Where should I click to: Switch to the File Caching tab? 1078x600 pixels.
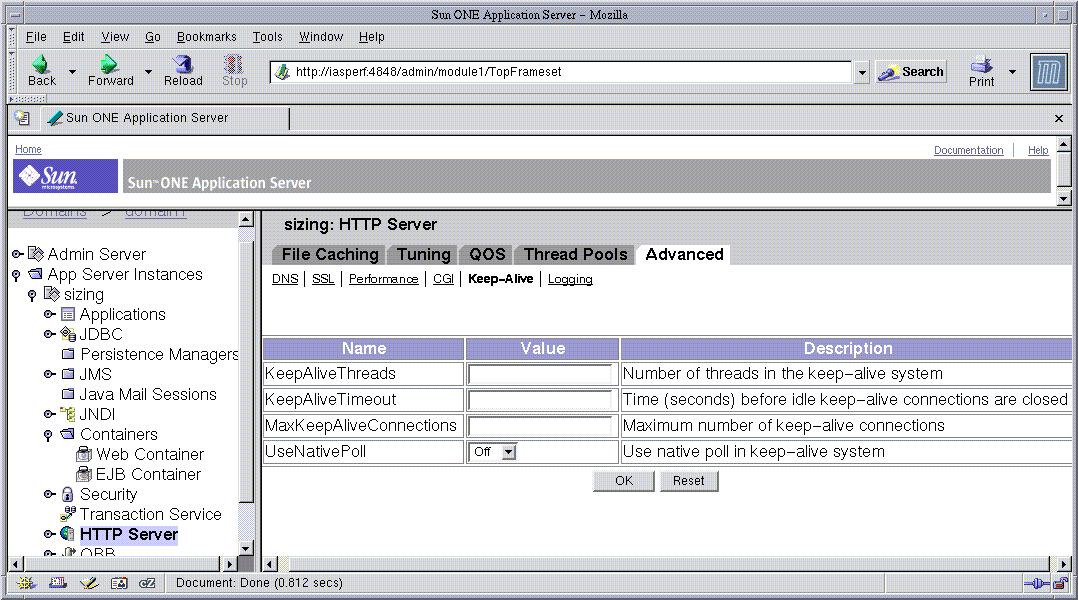pos(330,254)
